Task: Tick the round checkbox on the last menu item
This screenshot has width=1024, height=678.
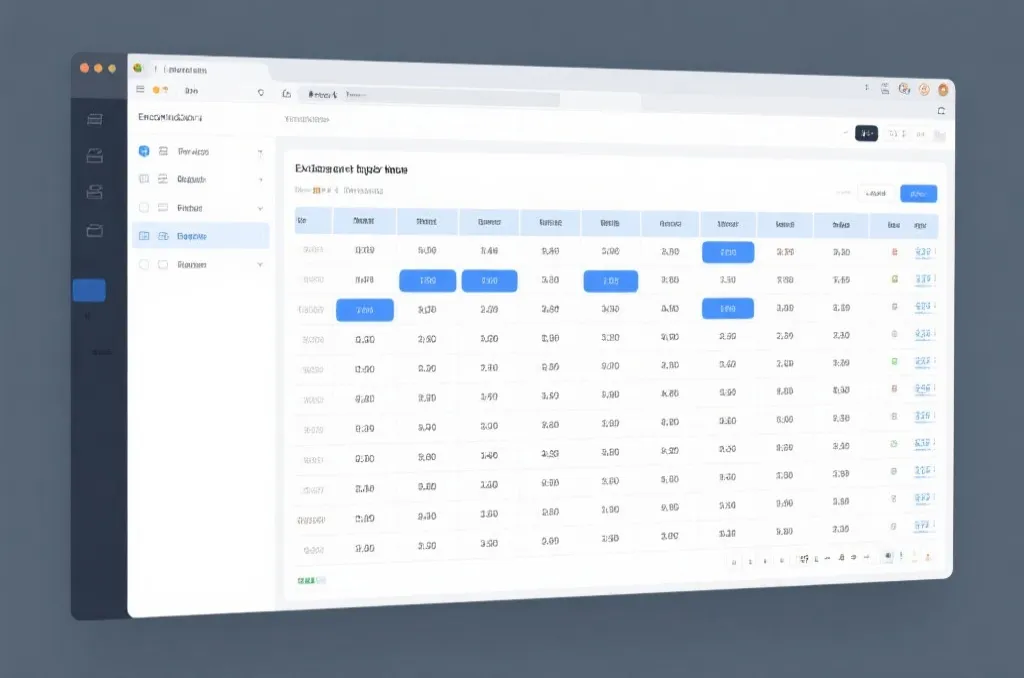Action: click(144, 265)
